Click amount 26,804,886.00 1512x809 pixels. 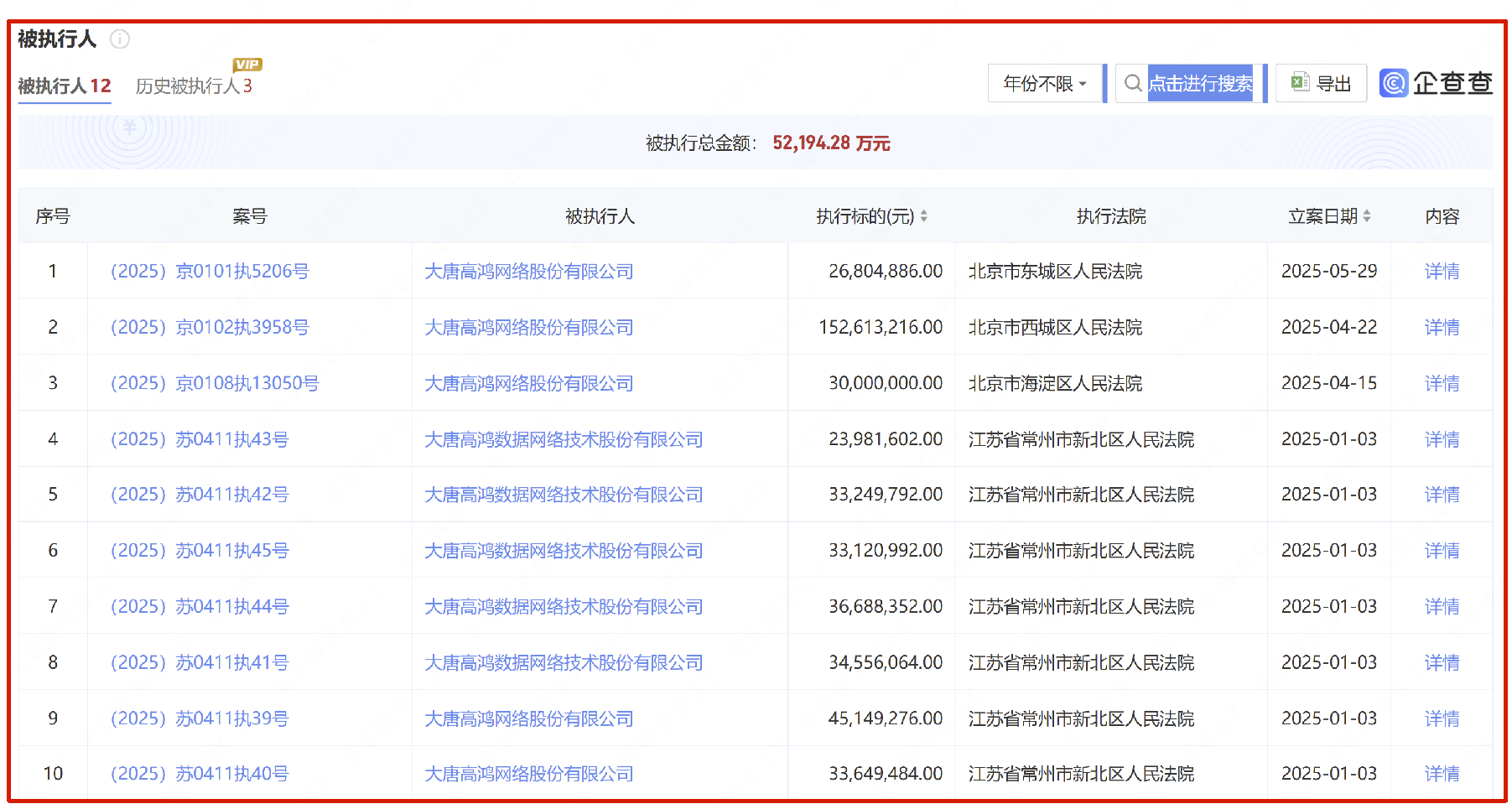pos(886,272)
